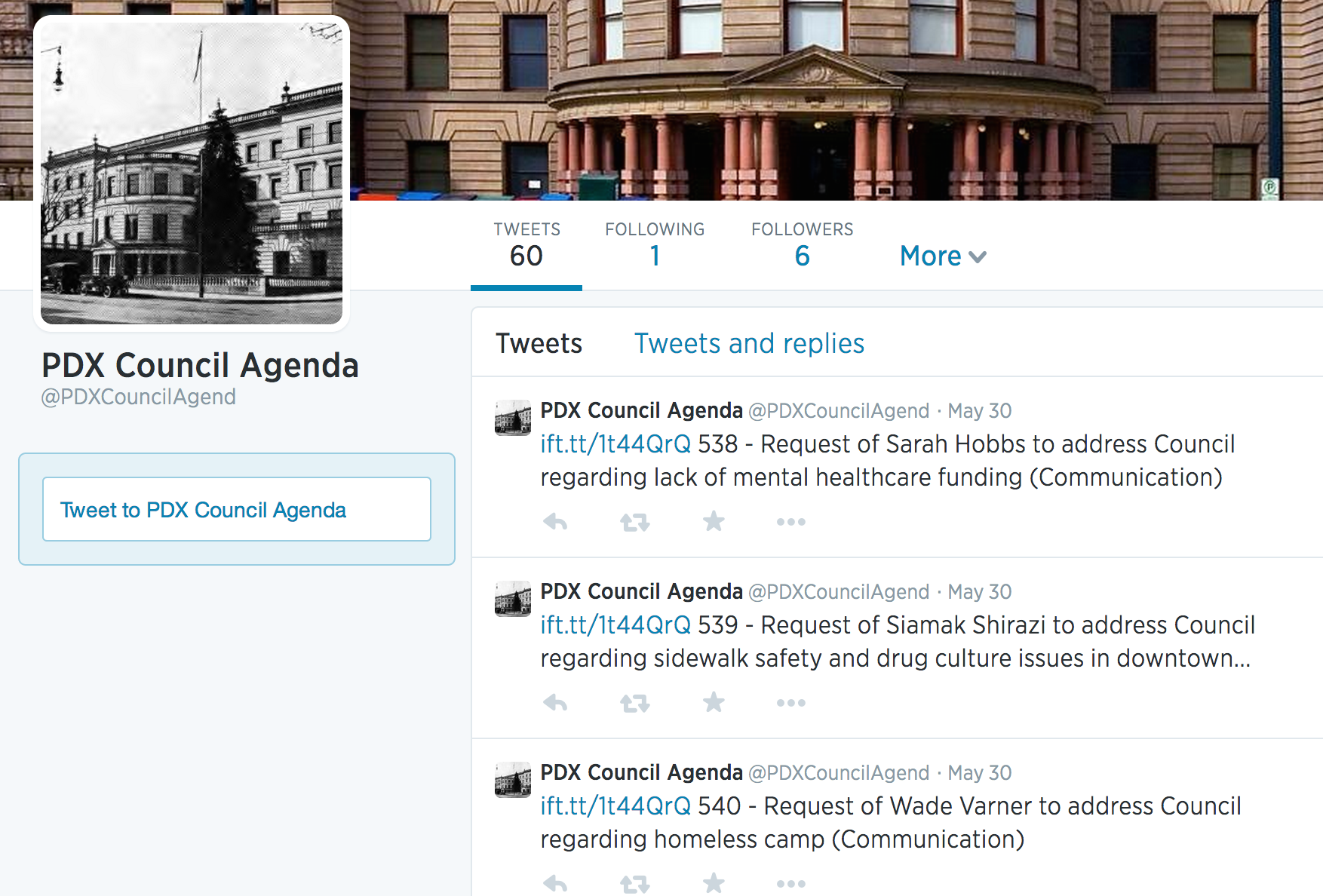Favorite the Siamak Shirazi tweet
This screenshot has width=1323, height=896.
pos(714,702)
